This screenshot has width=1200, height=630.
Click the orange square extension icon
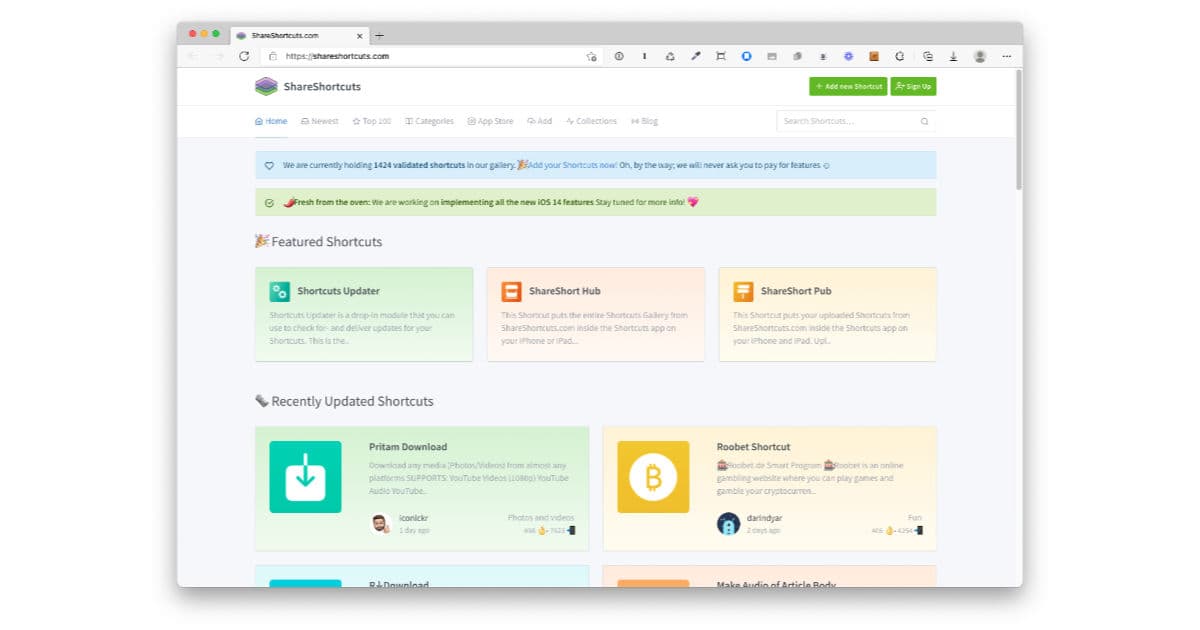point(874,56)
